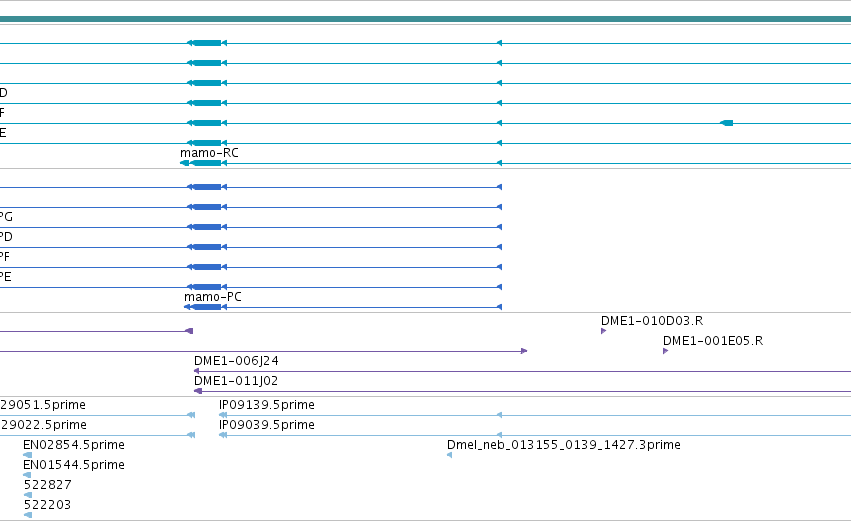Image resolution: width=851 pixels, height=521 pixels.
Task: Open the DME1-011J02 feature label
Action: [236, 381]
